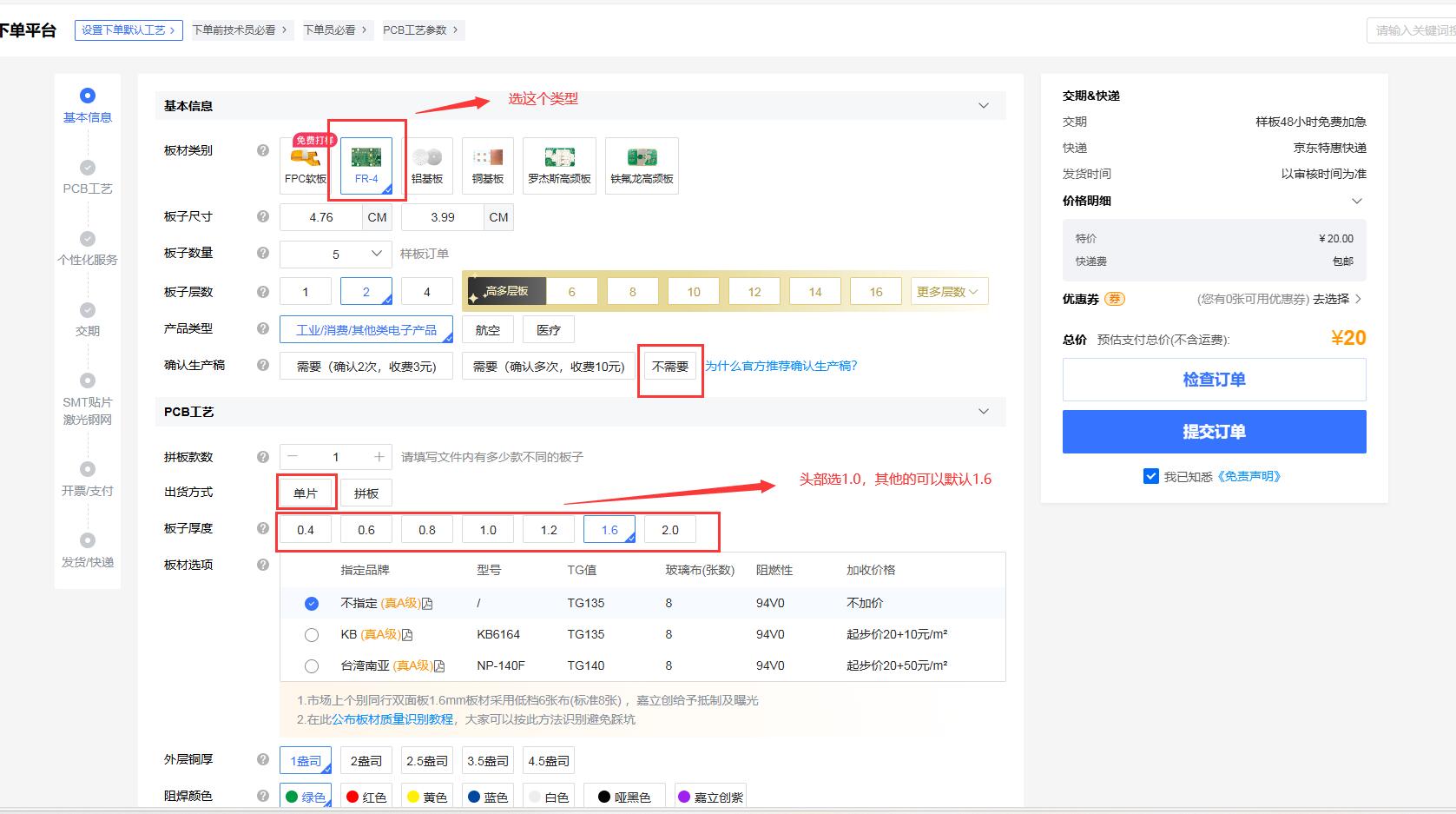Image resolution: width=1456 pixels, height=814 pixels.
Task: Select 蓝色 solder mask color
Action: [488, 797]
